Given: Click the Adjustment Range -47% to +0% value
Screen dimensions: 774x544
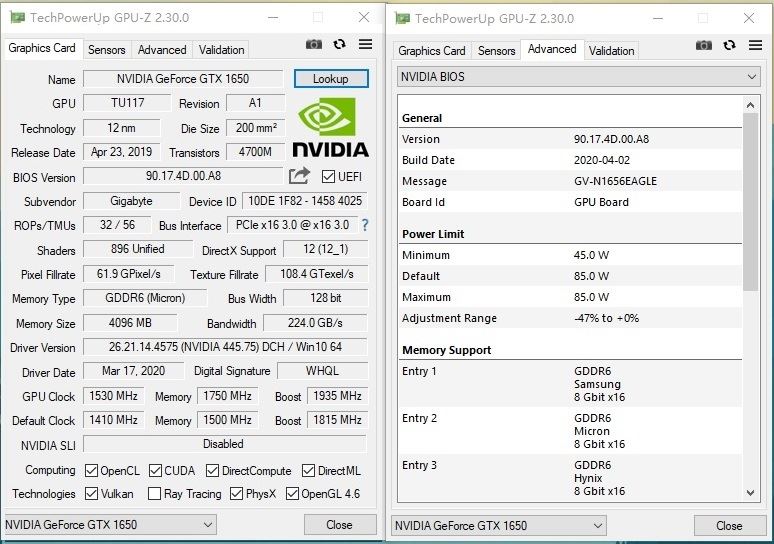Looking at the screenshot, I should 606,318.
